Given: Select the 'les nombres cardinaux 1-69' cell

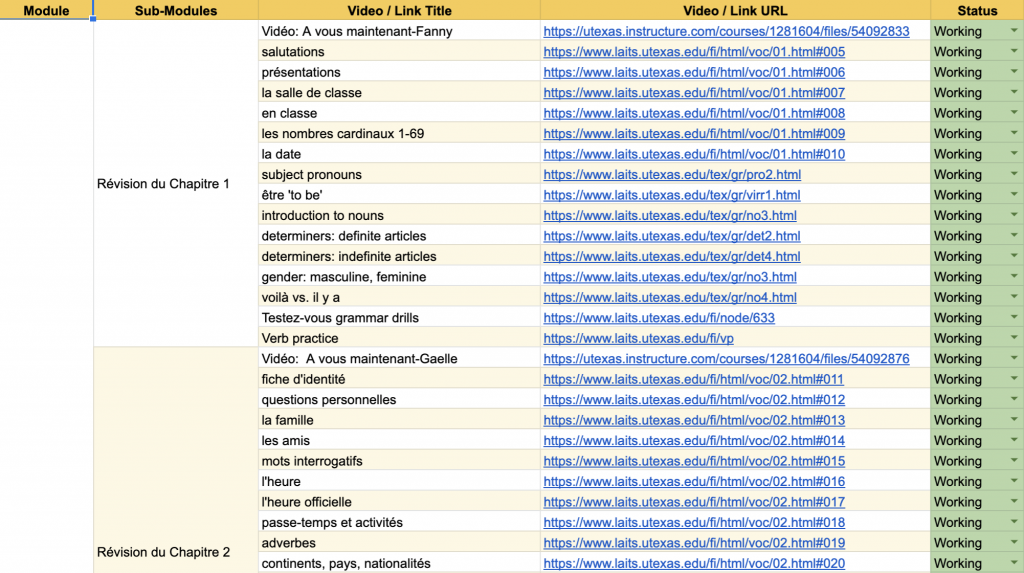Looking at the screenshot, I should point(399,133).
